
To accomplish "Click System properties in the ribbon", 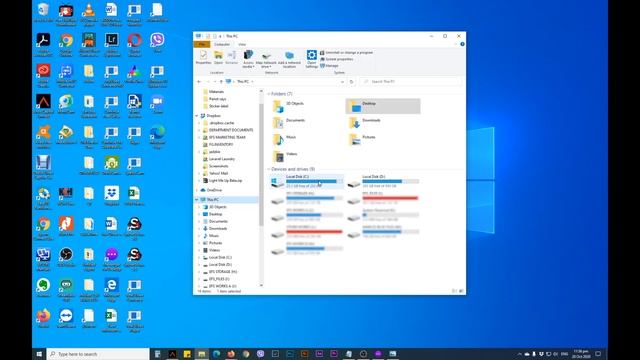I will 336,59.
